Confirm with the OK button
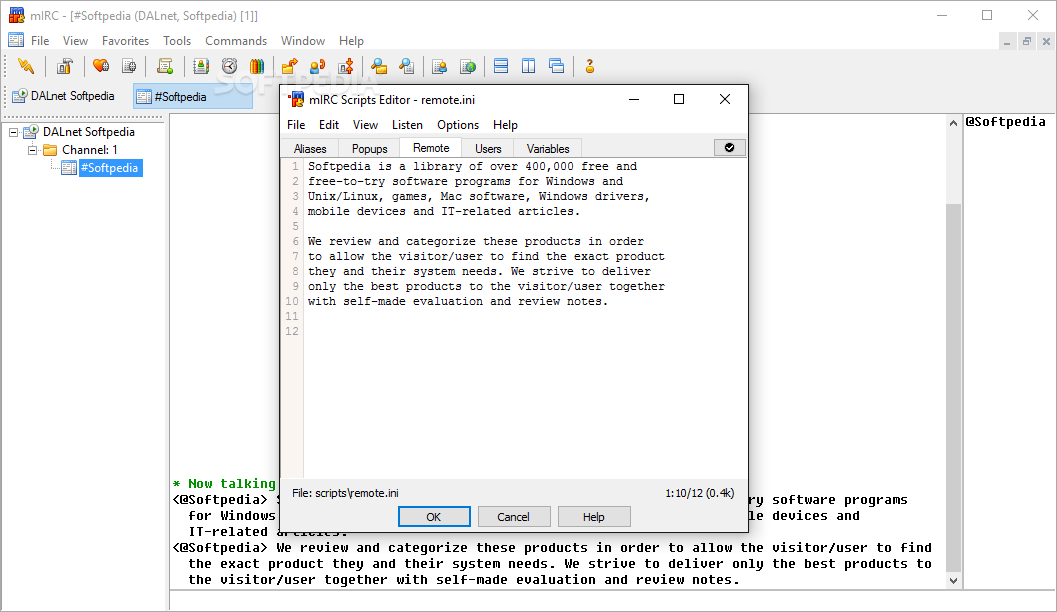1057x612 pixels. (x=434, y=517)
